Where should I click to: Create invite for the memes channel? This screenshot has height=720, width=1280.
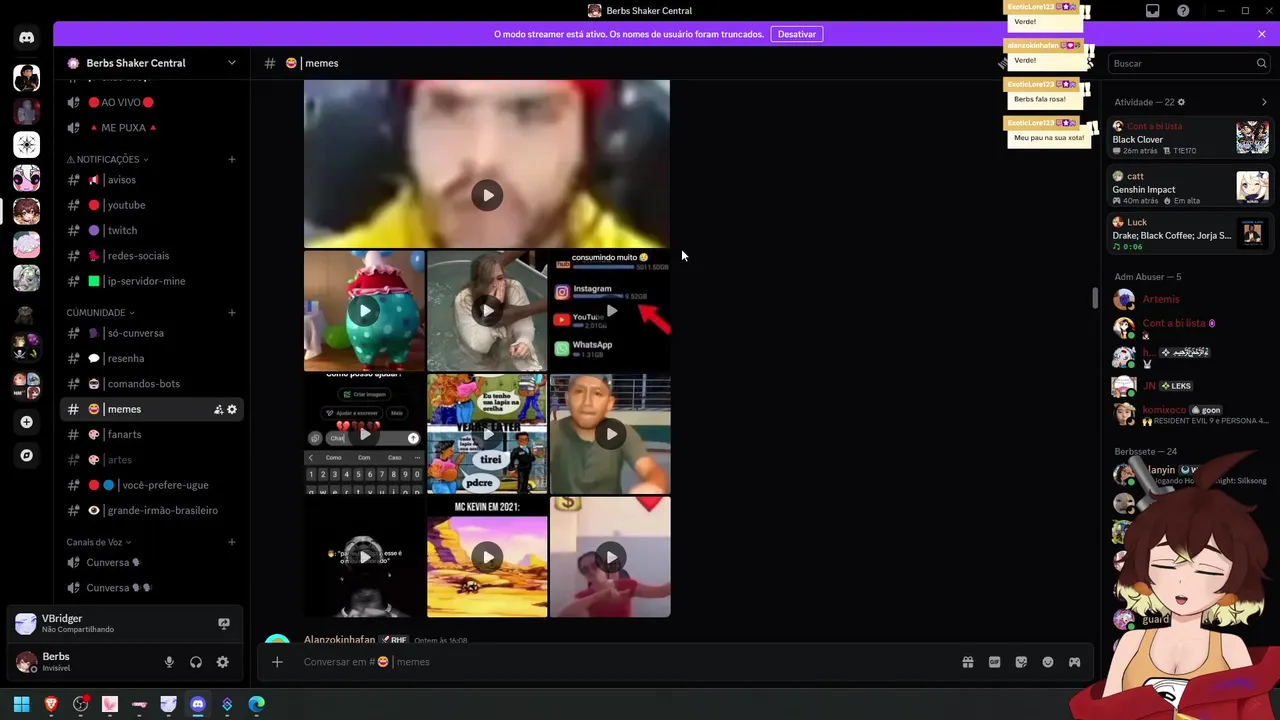(218, 409)
